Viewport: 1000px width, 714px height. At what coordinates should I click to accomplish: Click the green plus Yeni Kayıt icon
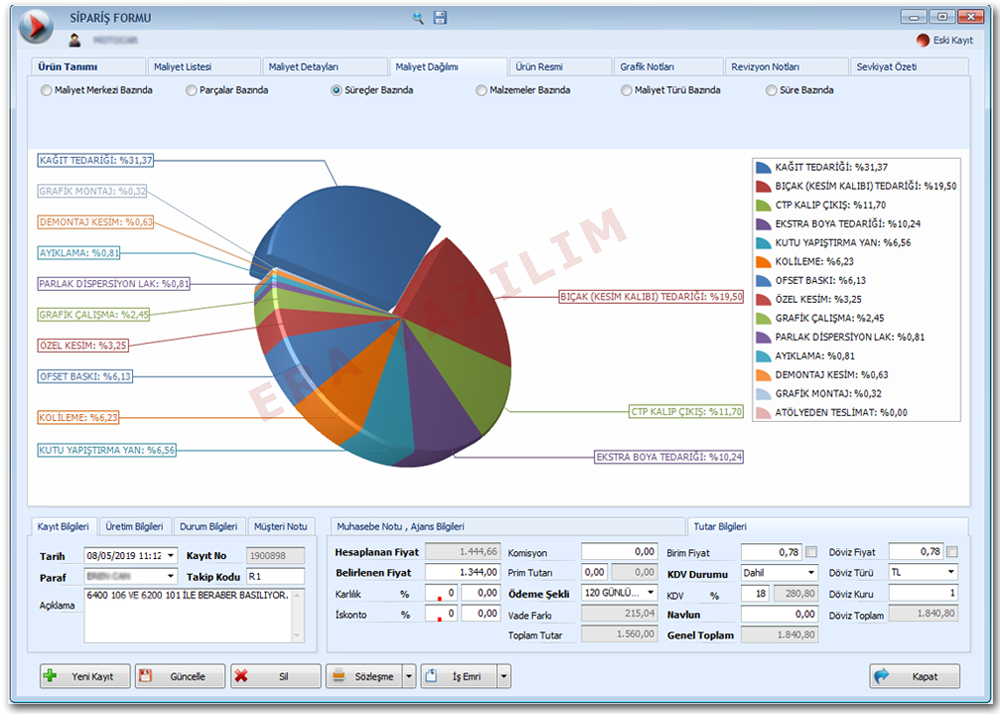(50, 676)
